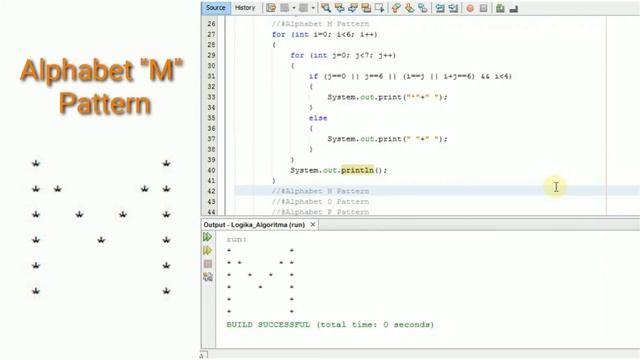Open the Forward history dropdown arrow

[x=313, y=8]
